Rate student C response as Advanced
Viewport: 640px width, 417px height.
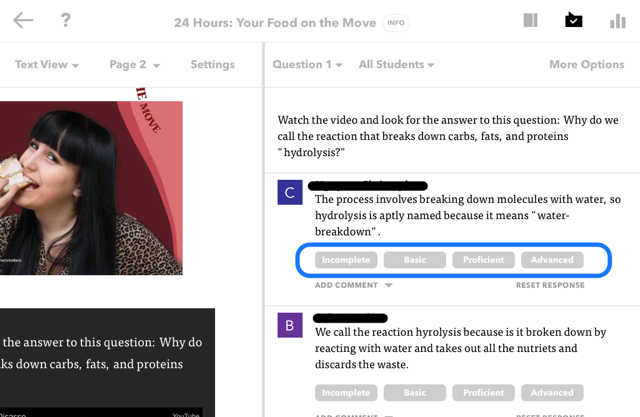coord(552,260)
